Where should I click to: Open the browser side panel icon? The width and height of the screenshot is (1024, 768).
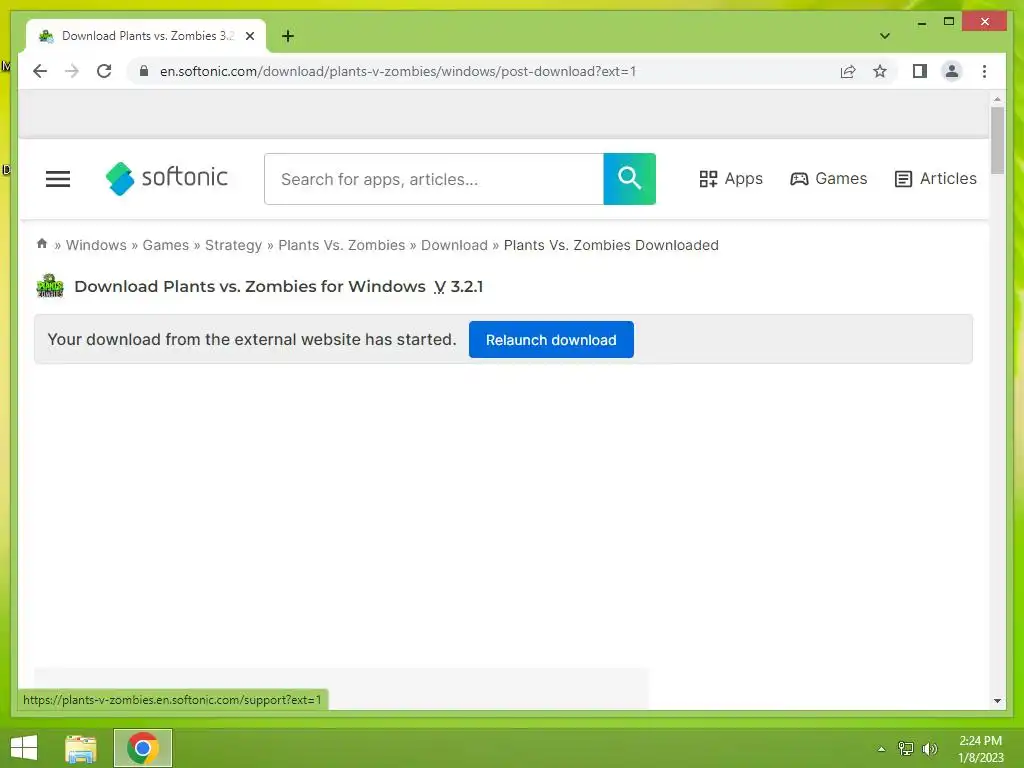[x=920, y=71]
